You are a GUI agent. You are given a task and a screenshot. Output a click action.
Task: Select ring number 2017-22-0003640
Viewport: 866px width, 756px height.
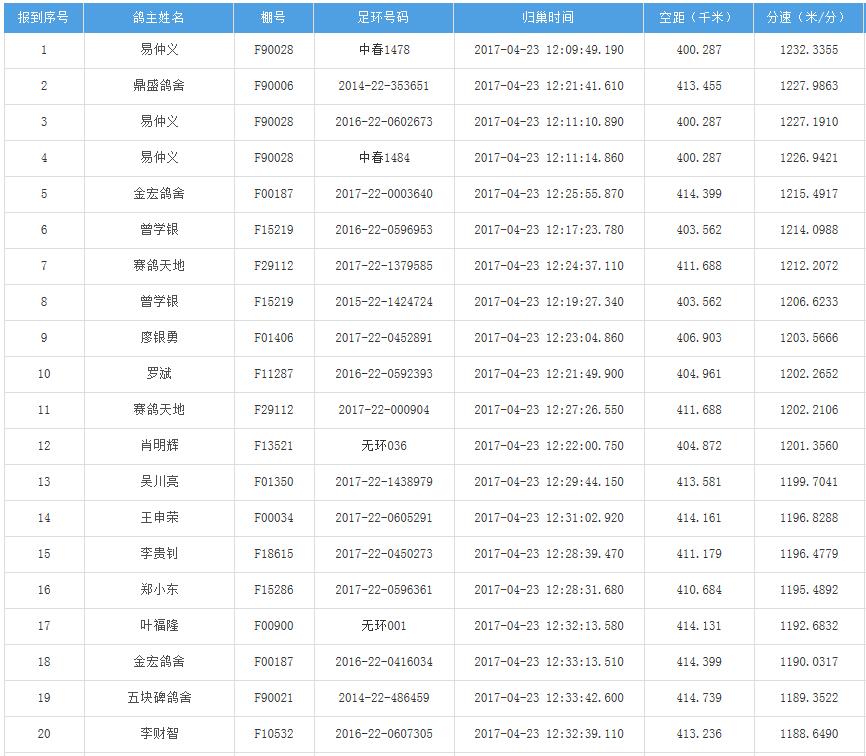tap(383, 194)
